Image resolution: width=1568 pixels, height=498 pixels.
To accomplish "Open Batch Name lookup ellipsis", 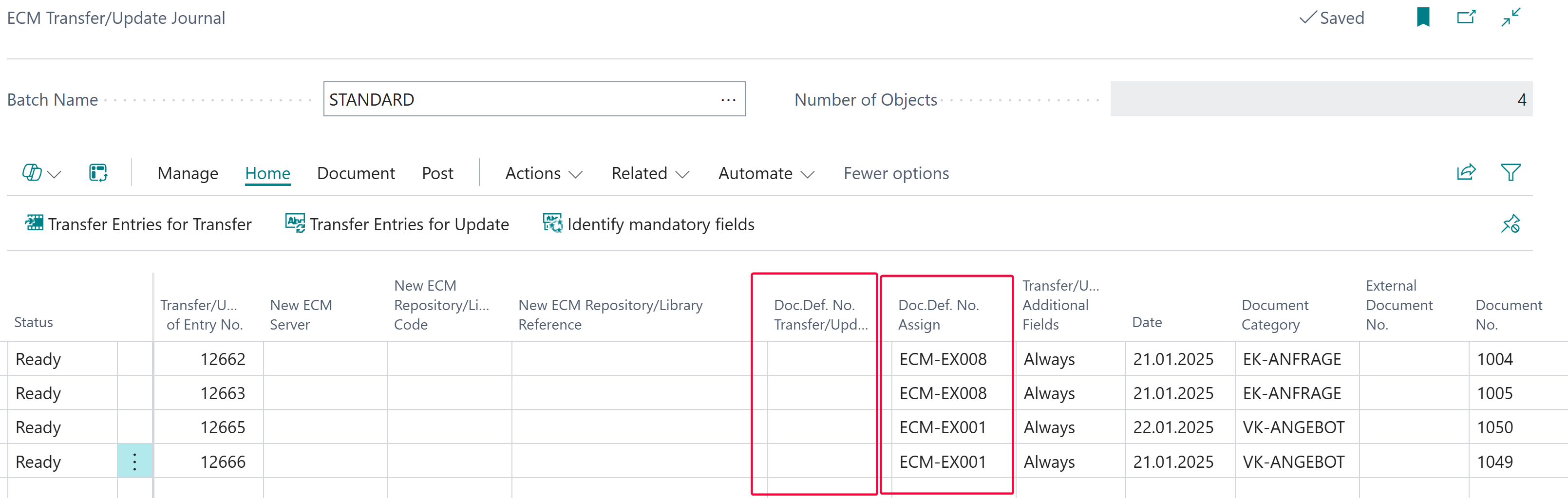I will click(728, 100).
